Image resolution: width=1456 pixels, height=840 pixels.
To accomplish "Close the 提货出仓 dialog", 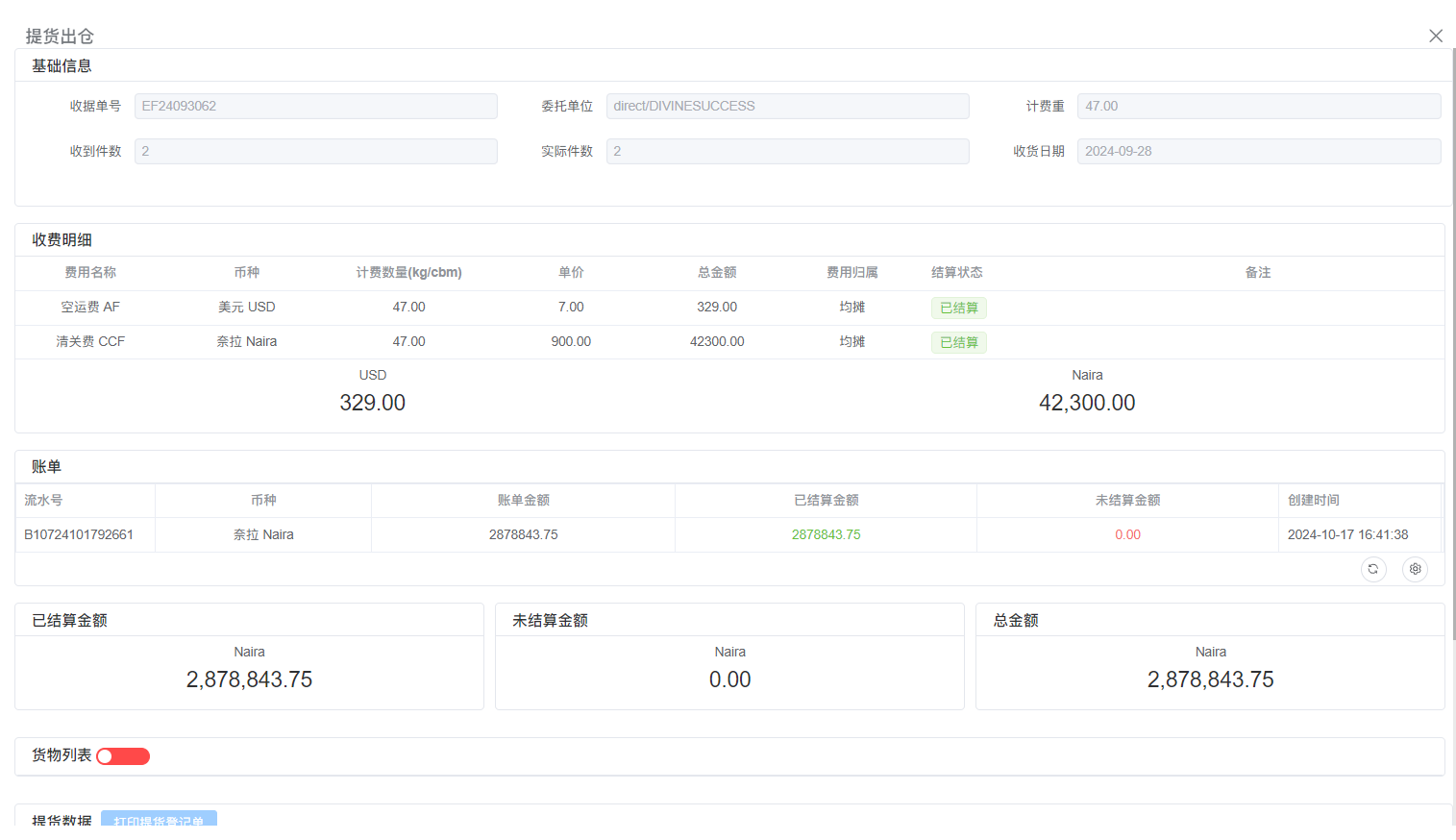I will click(x=1436, y=36).
